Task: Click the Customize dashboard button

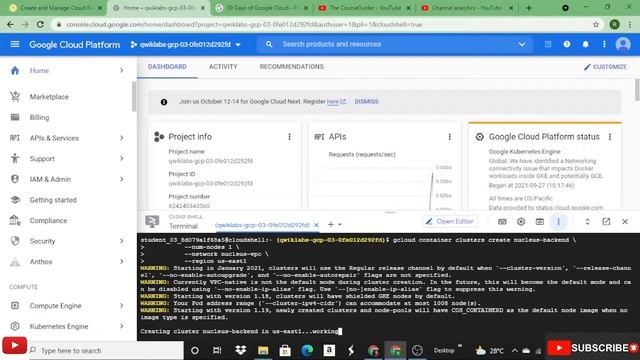Action: (605, 67)
